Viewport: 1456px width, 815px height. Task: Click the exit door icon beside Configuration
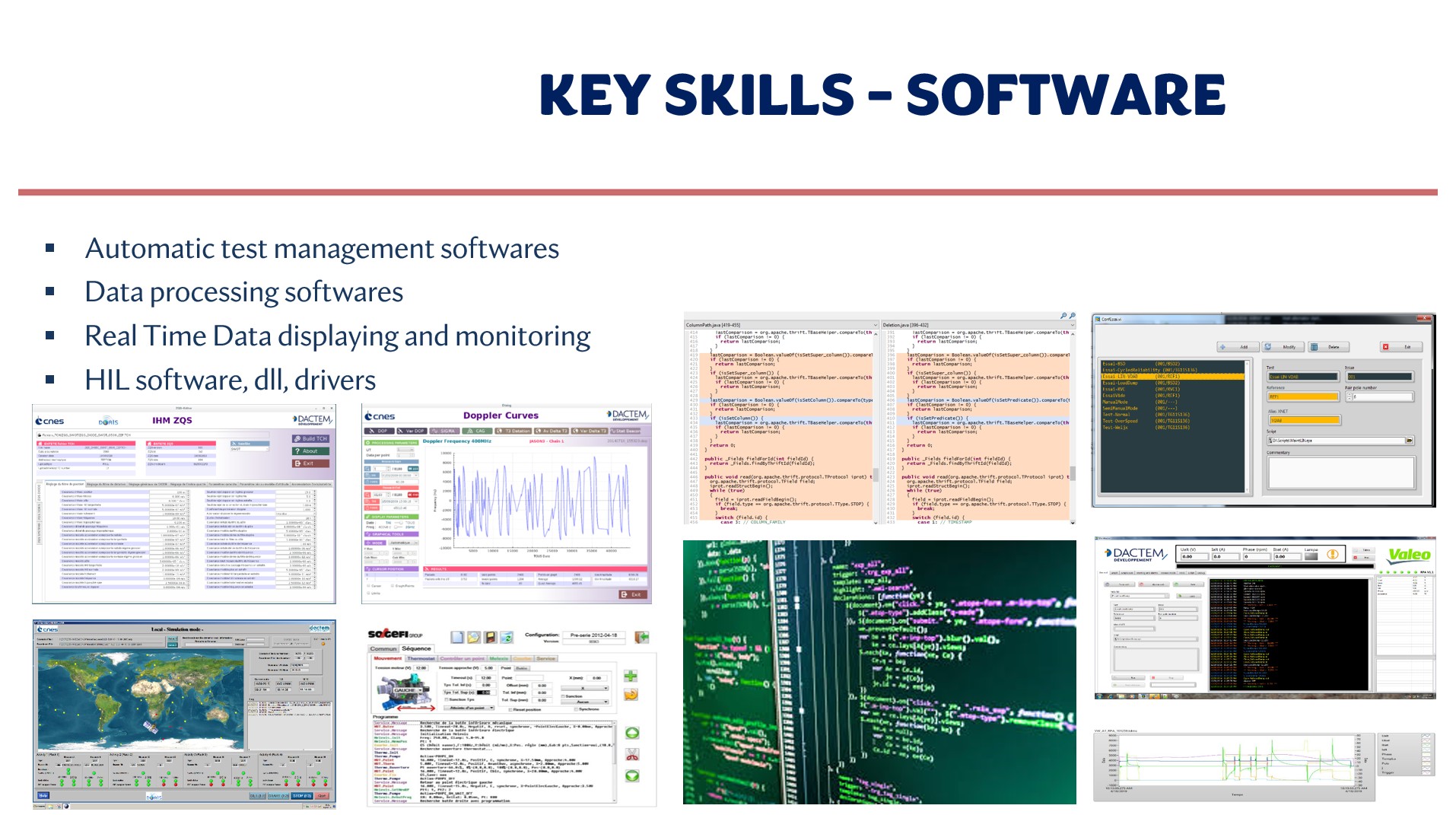(x=642, y=637)
